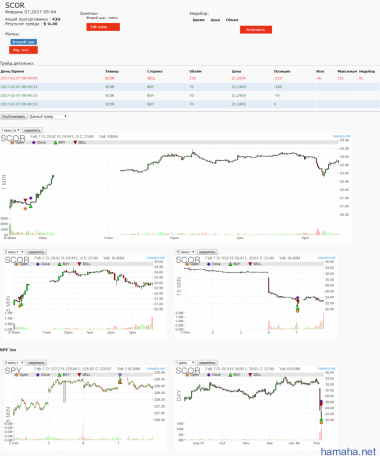Image resolution: width=380 pixels, height=456 pixels.
Task: Click the orange Open legend marker in SPY chart
Action: (16, 375)
